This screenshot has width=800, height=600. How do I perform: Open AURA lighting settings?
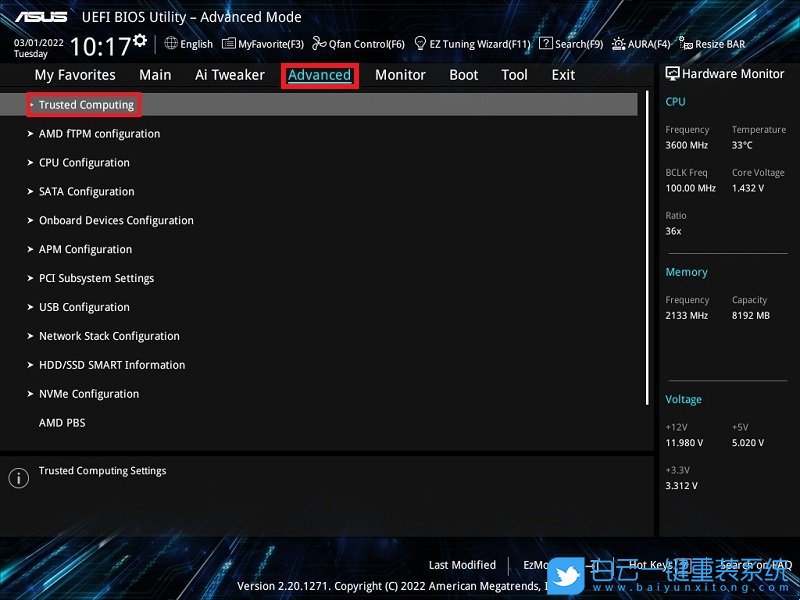point(644,43)
